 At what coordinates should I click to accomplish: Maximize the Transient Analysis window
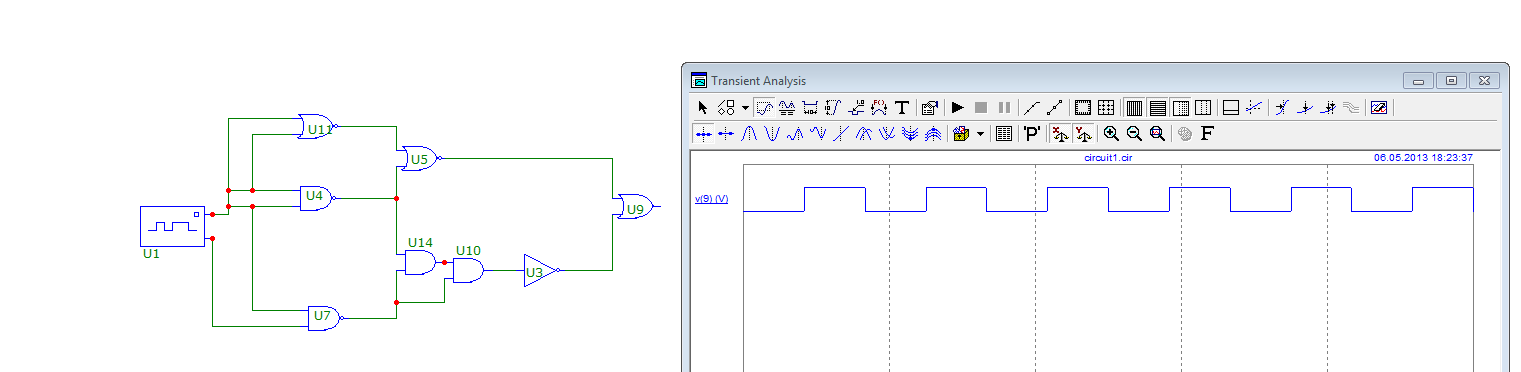click(x=1451, y=80)
